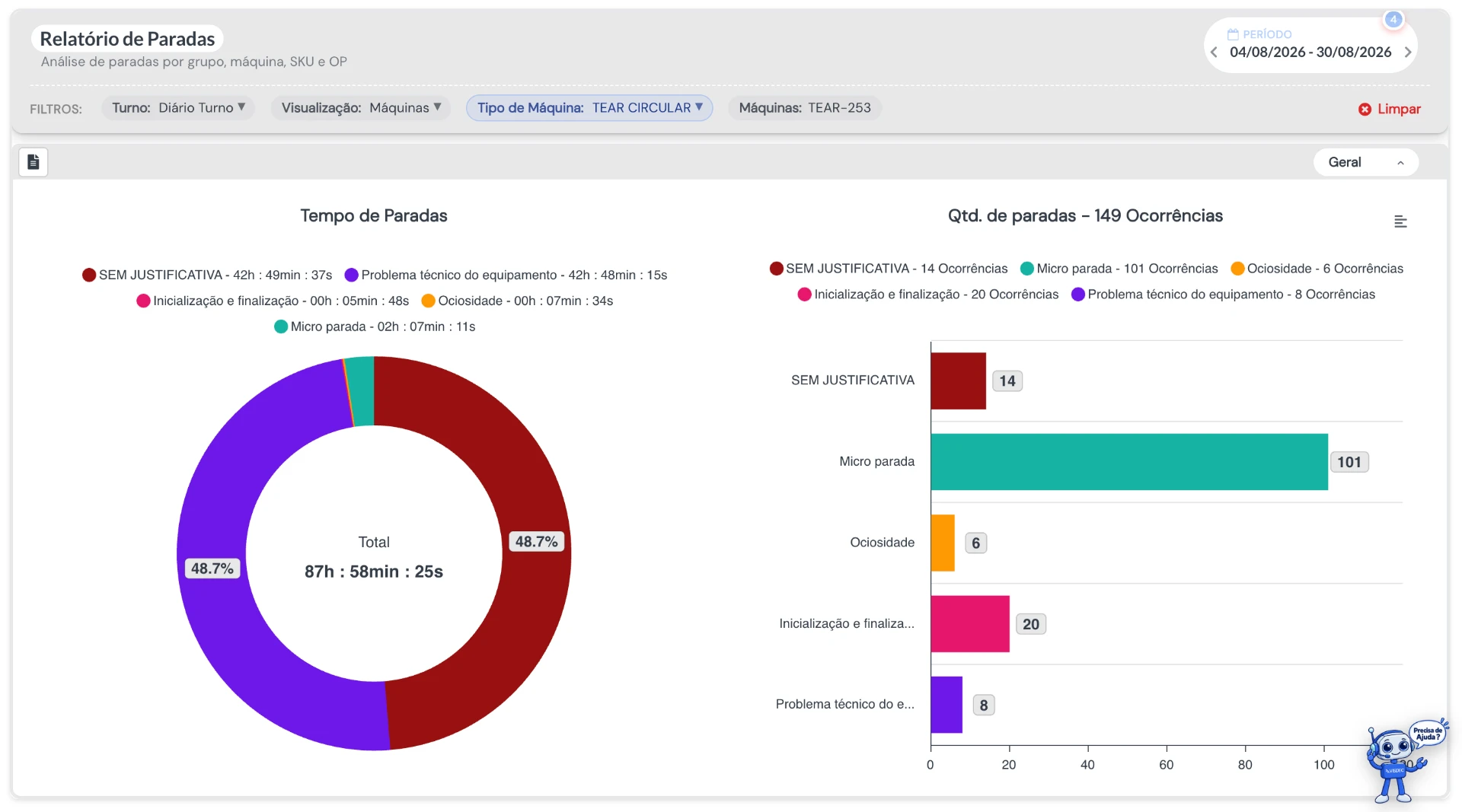Viewport: 1462px width, 812px height.
Task: Toggle Micro parada 02h : 07min legend entry
Action: point(375,326)
